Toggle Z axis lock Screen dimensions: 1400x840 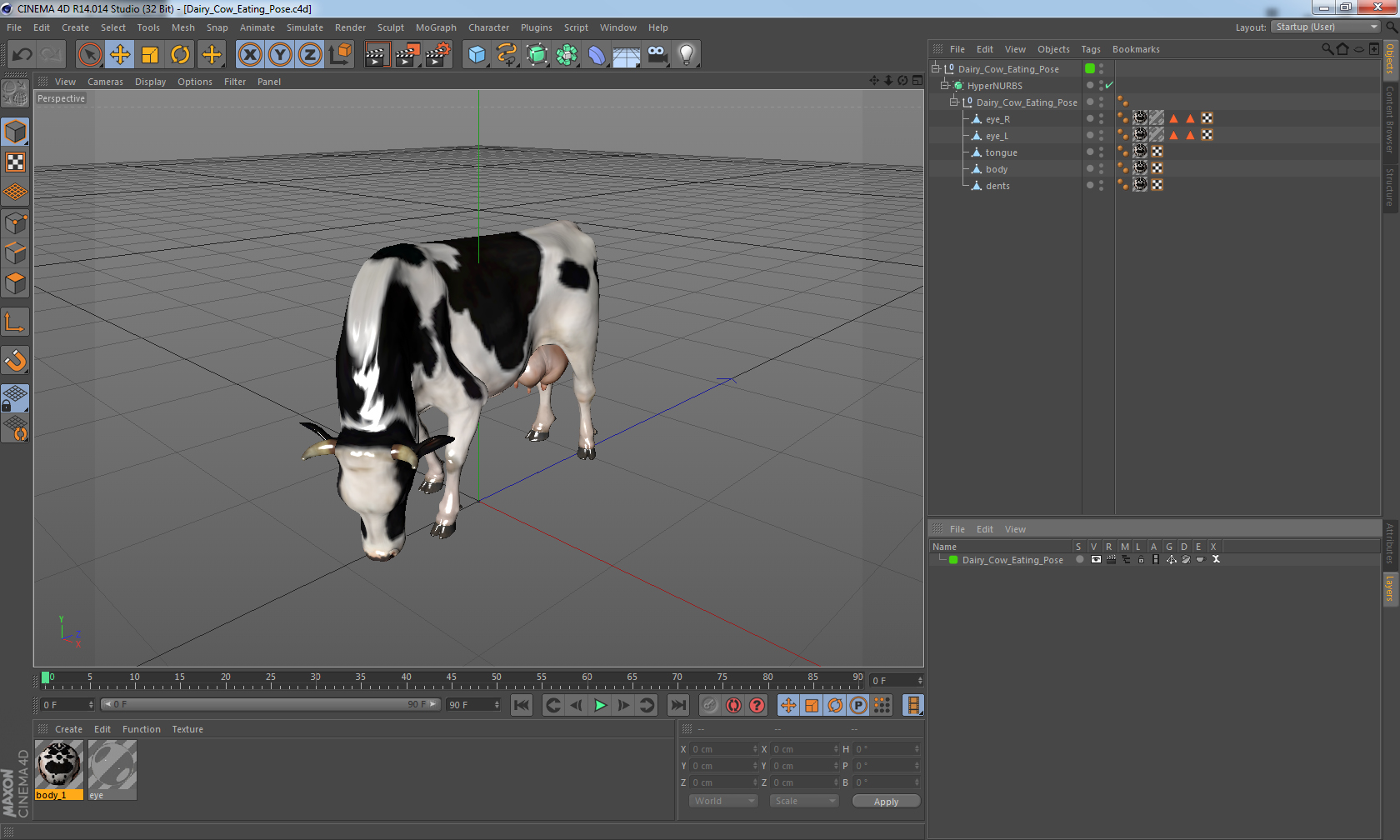point(310,55)
